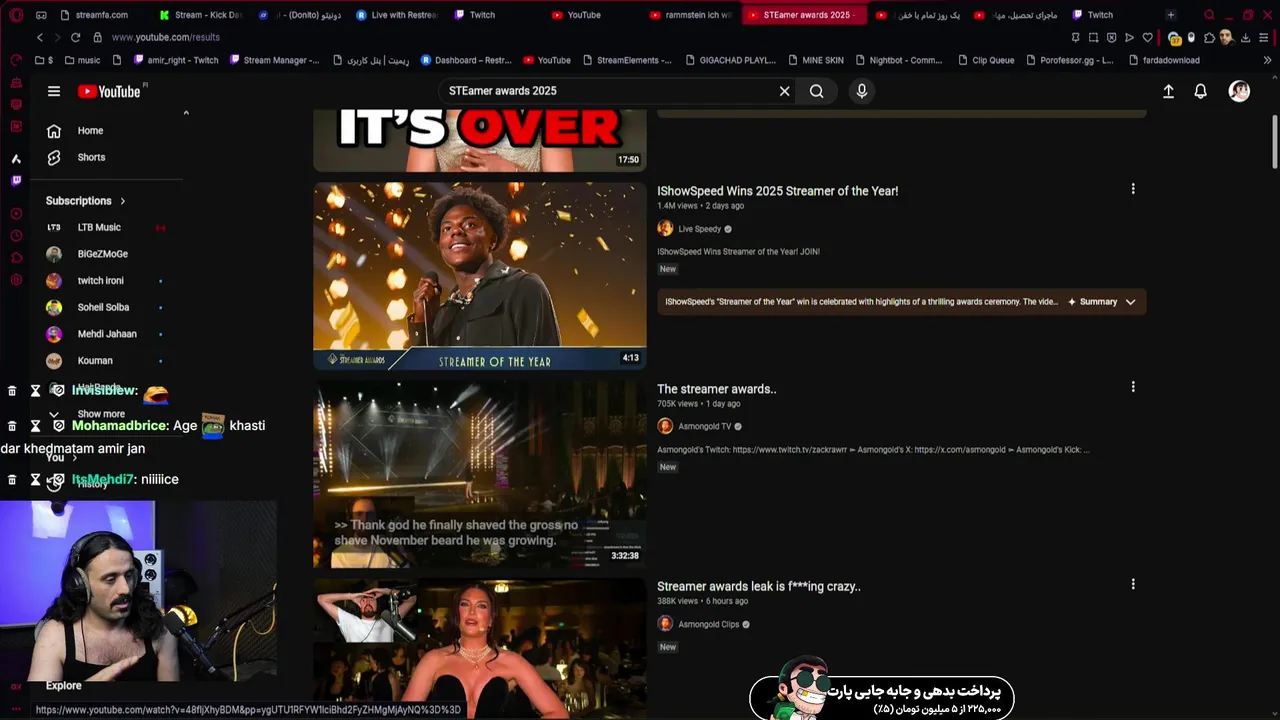The width and height of the screenshot is (1280, 720).
Task: Go back with the browser back arrow
Action: [40, 37]
